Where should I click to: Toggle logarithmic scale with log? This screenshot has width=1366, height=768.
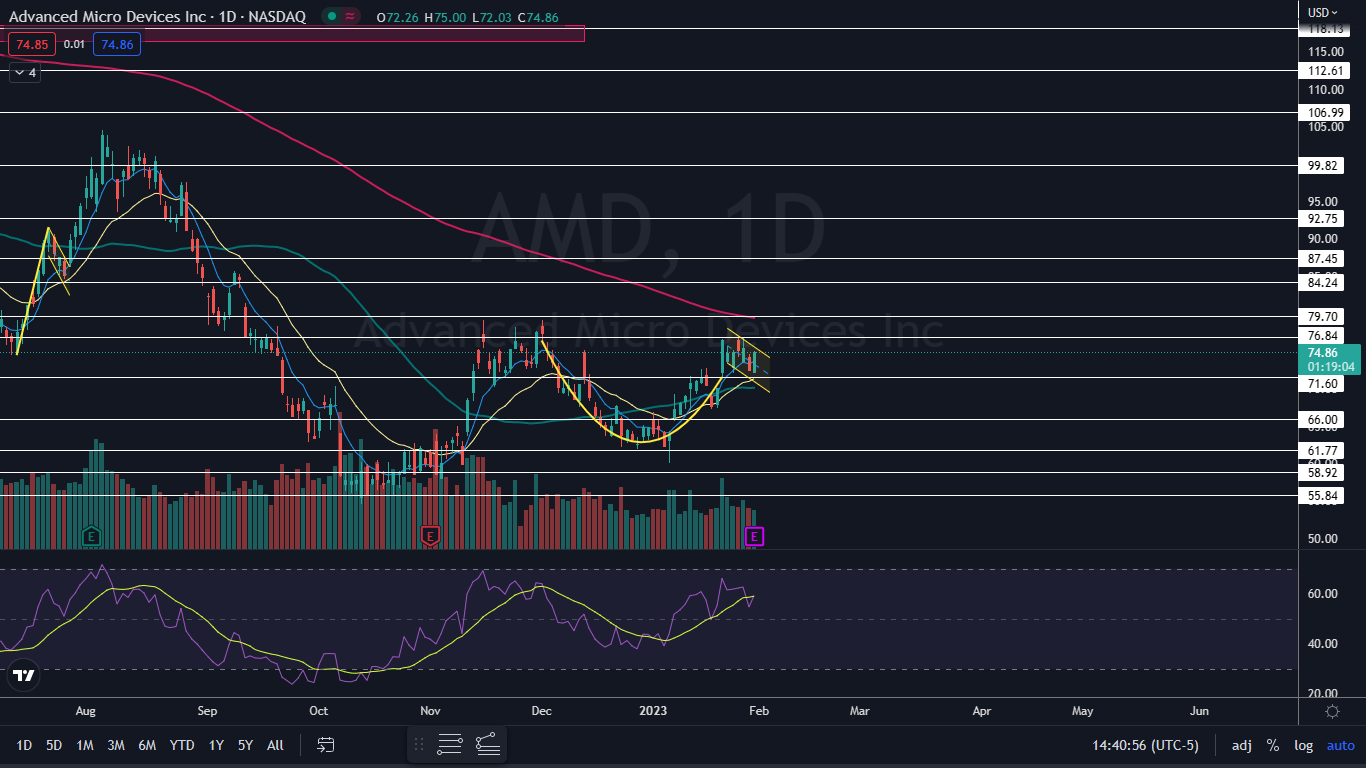pyautogui.click(x=1303, y=745)
